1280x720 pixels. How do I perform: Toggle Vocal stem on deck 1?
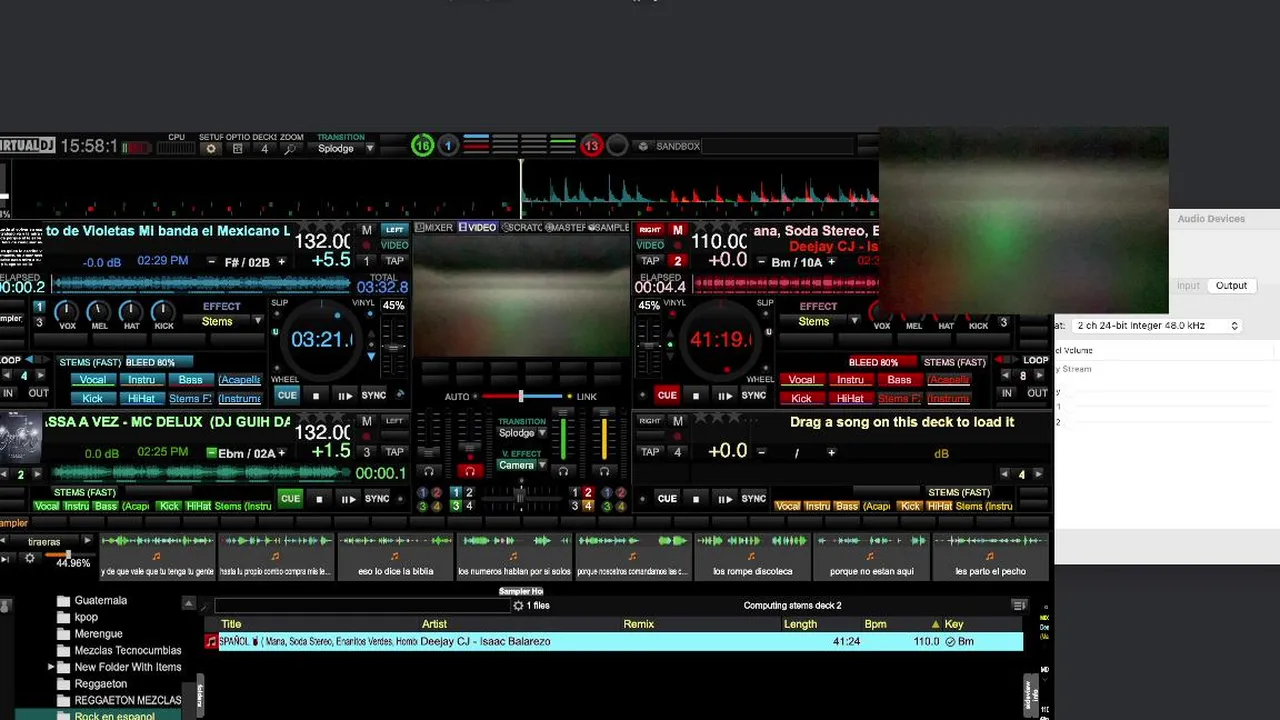[x=92, y=380]
